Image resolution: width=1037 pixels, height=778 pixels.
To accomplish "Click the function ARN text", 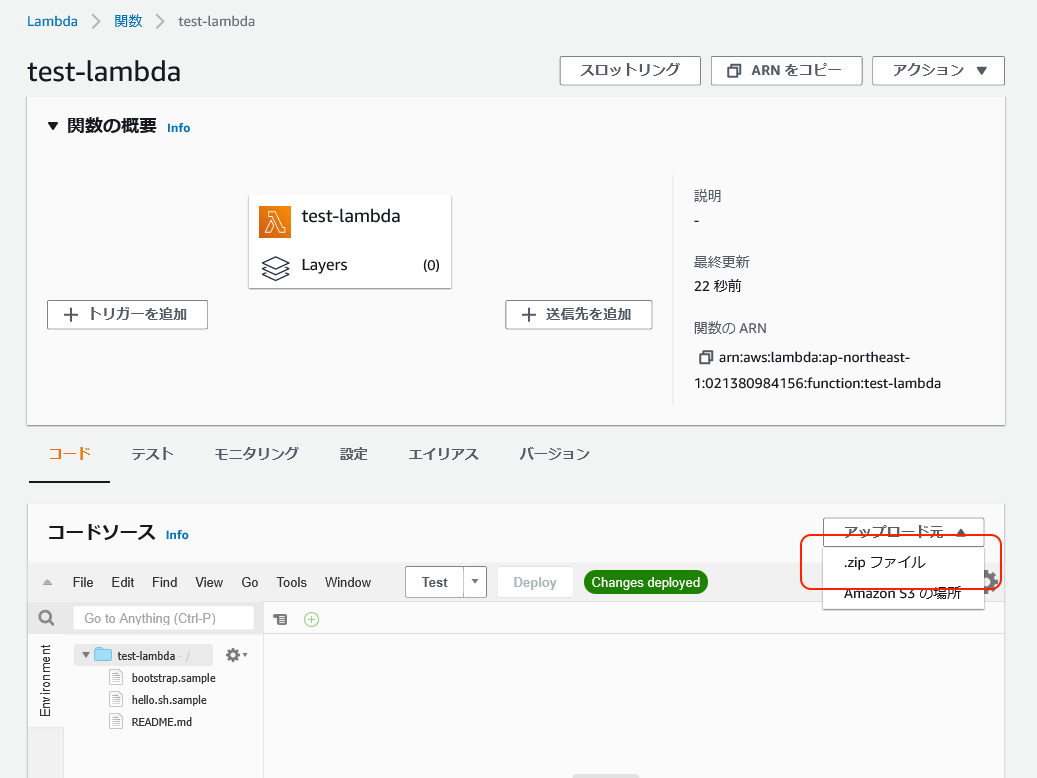I will click(817, 370).
